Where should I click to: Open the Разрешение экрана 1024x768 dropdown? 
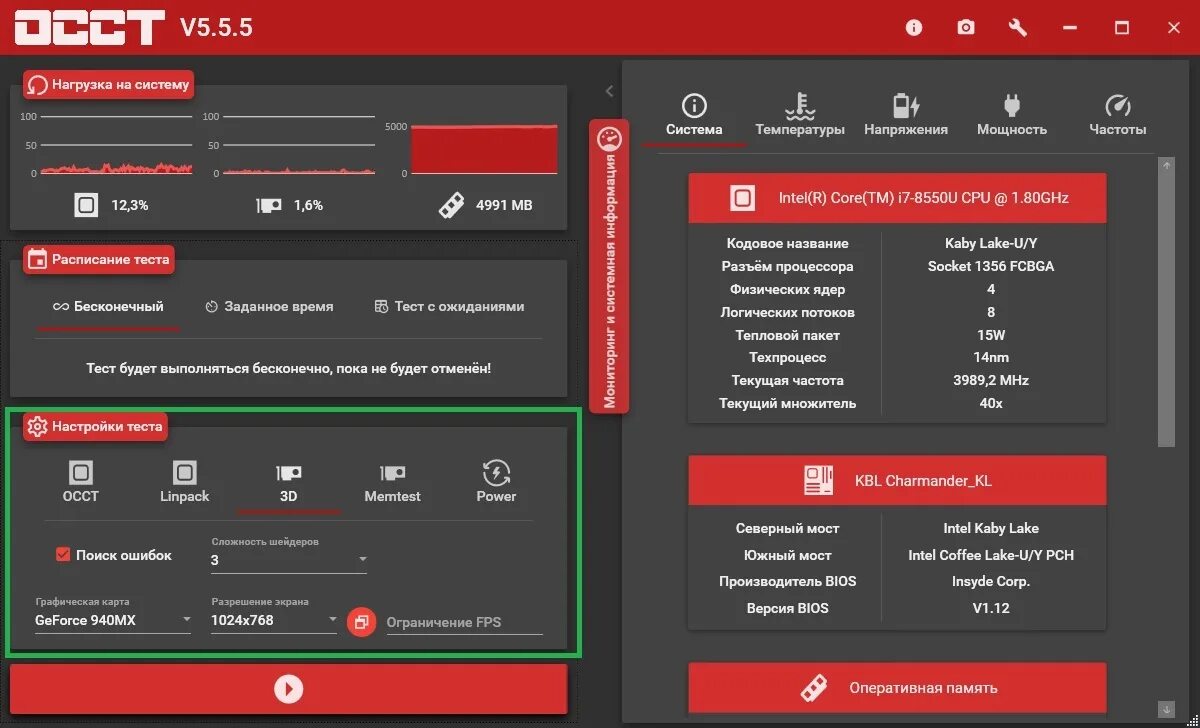[x=275, y=620]
